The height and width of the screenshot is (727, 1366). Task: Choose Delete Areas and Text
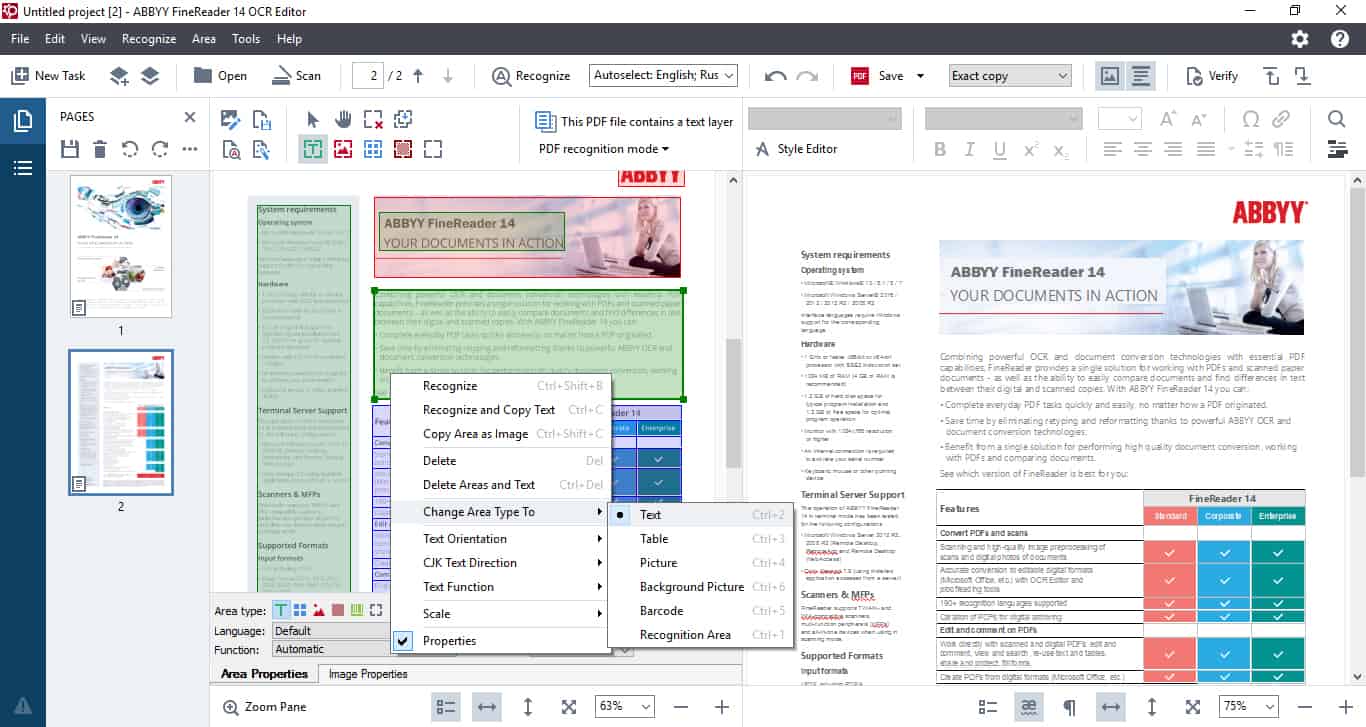click(502, 485)
